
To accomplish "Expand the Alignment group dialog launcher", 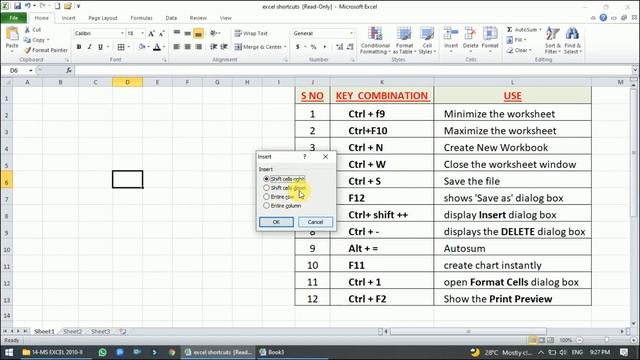I will click(x=285, y=60).
